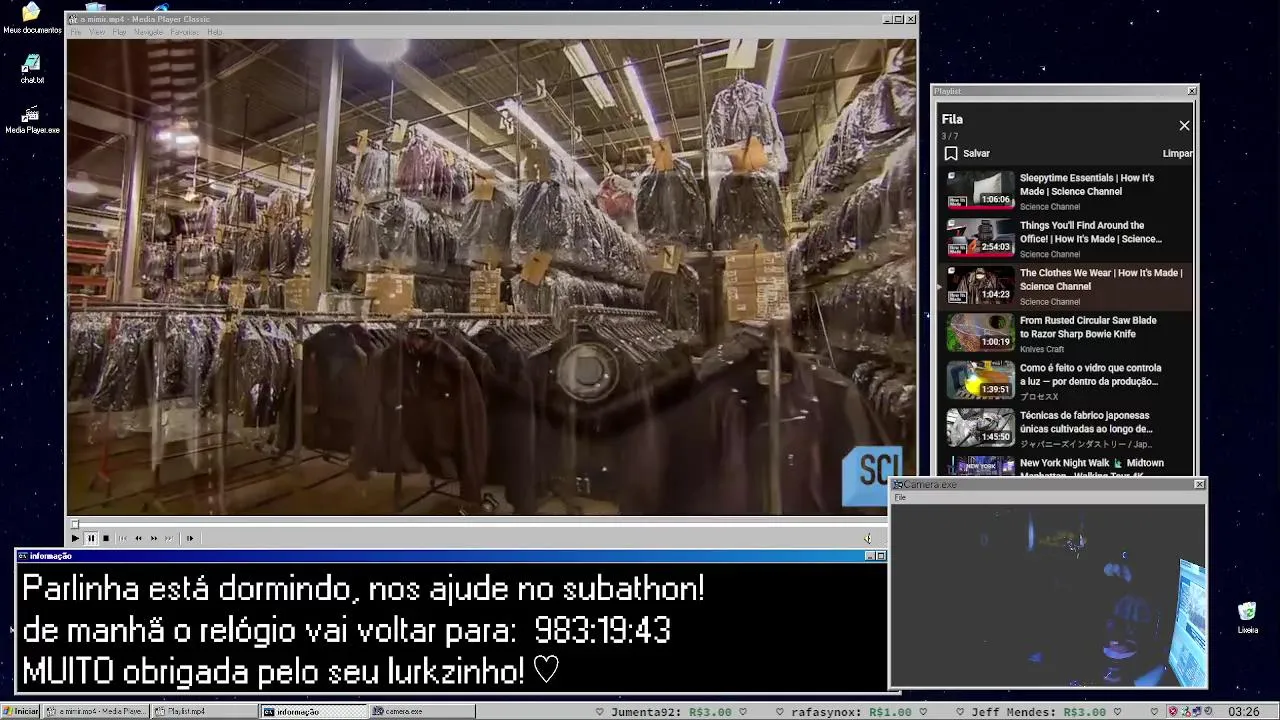The height and width of the screenshot is (720, 1280).
Task: Select the Lixeira recycle bin icon
Action: pyautogui.click(x=1247, y=618)
